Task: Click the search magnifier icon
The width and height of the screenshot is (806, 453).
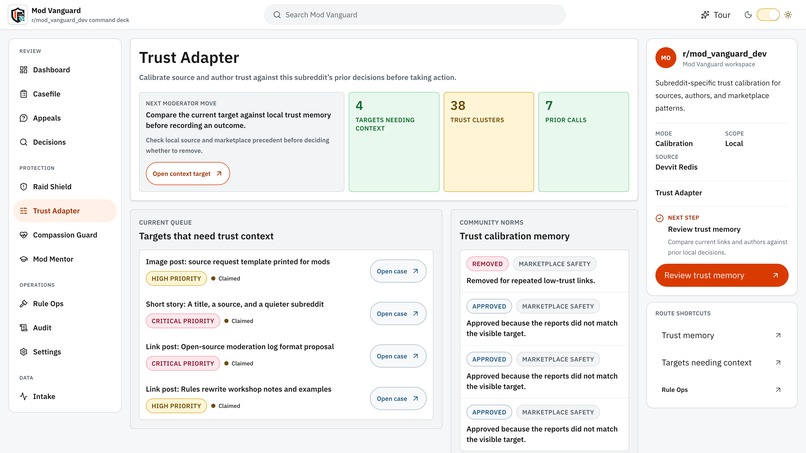Action: [277, 15]
